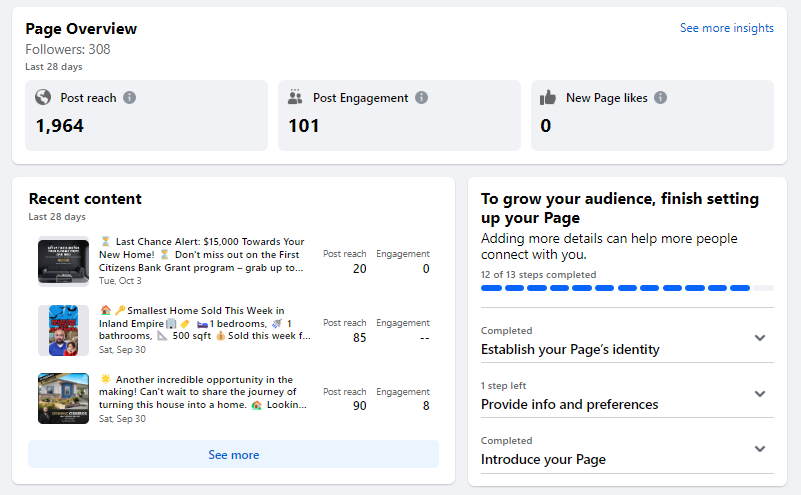This screenshot has height=495, width=801.
Task: Click the Post reach value 1,964
Action: [x=60, y=126]
